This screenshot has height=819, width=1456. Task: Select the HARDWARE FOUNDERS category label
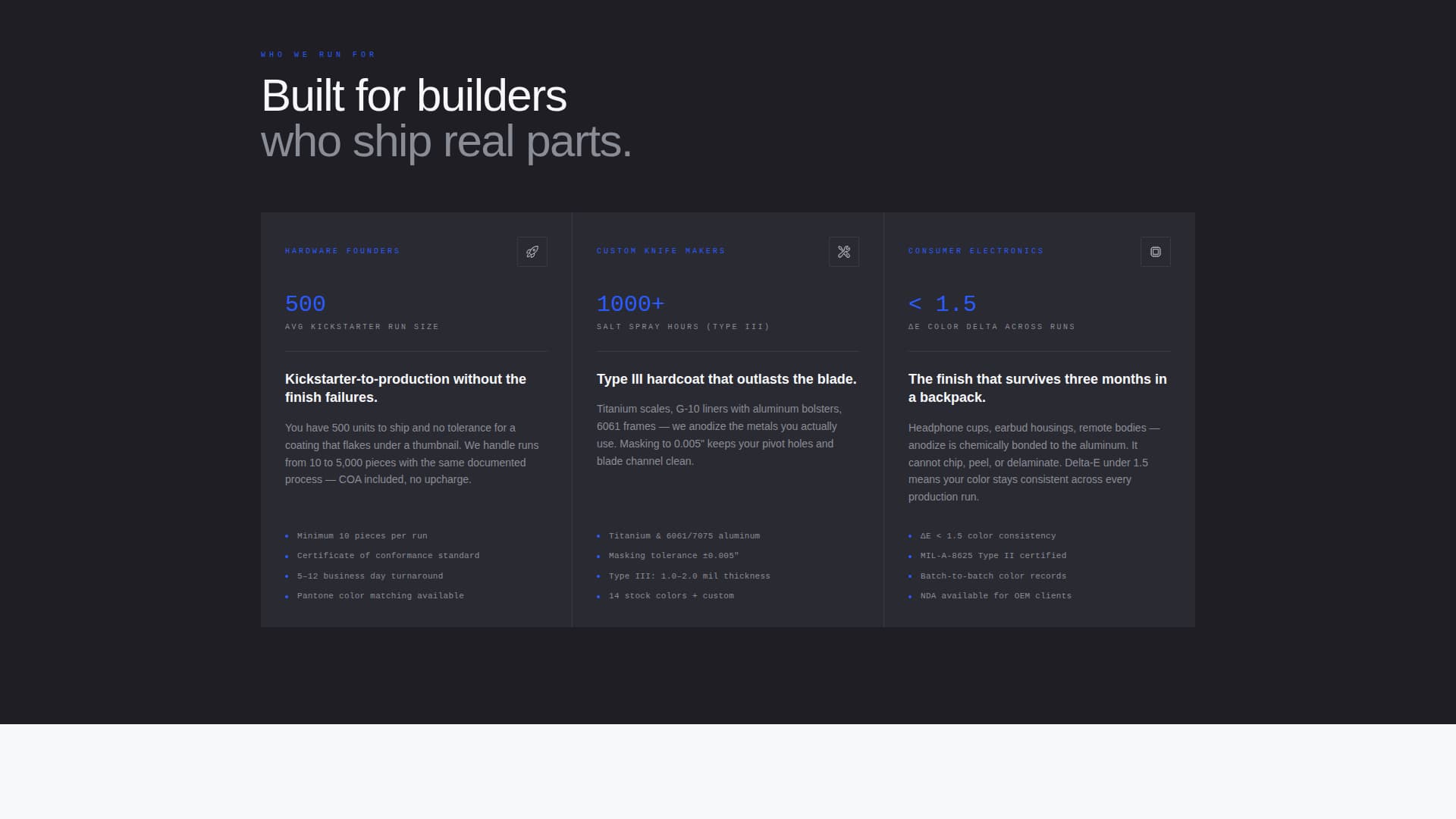(x=342, y=250)
